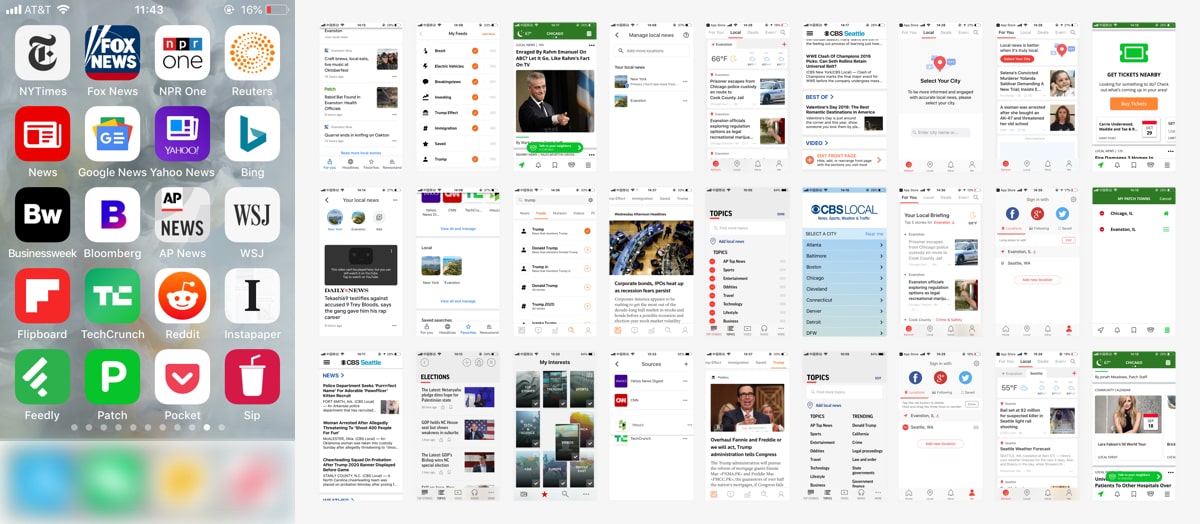Tap the Wi-Fi icon beside AT&T
Screen dimensions: 1200x524
pyautogui.click(x=64, y=9)
